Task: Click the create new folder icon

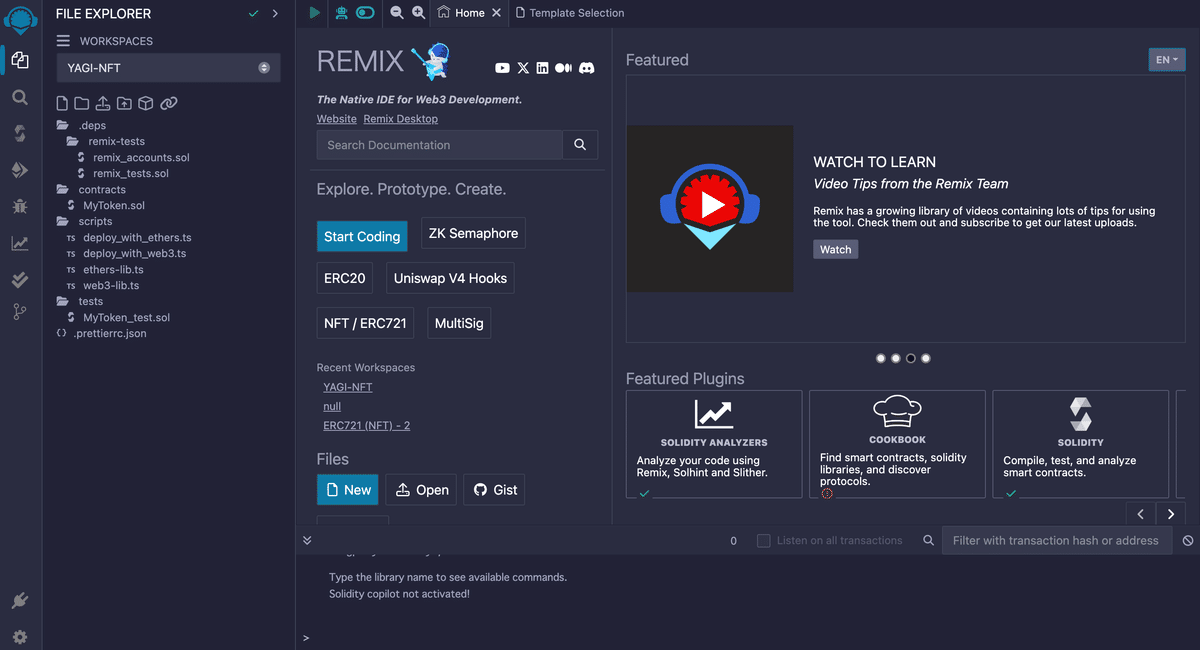Action: (x=82, y=103)
